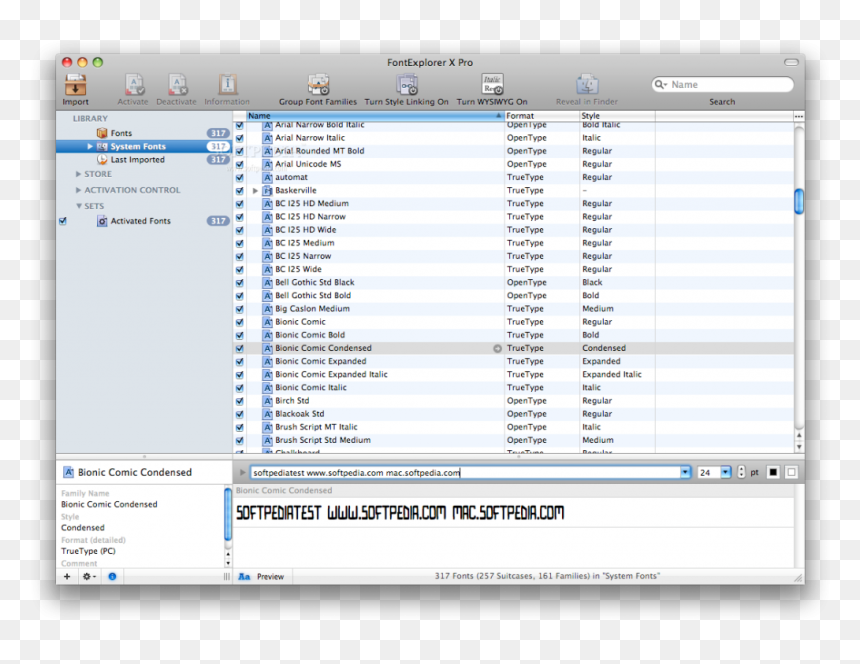Image resolution: width=860 pixels, height=664 pixels.
Task: Click the Import toolbar icon
Action: [x=75, y=85]
